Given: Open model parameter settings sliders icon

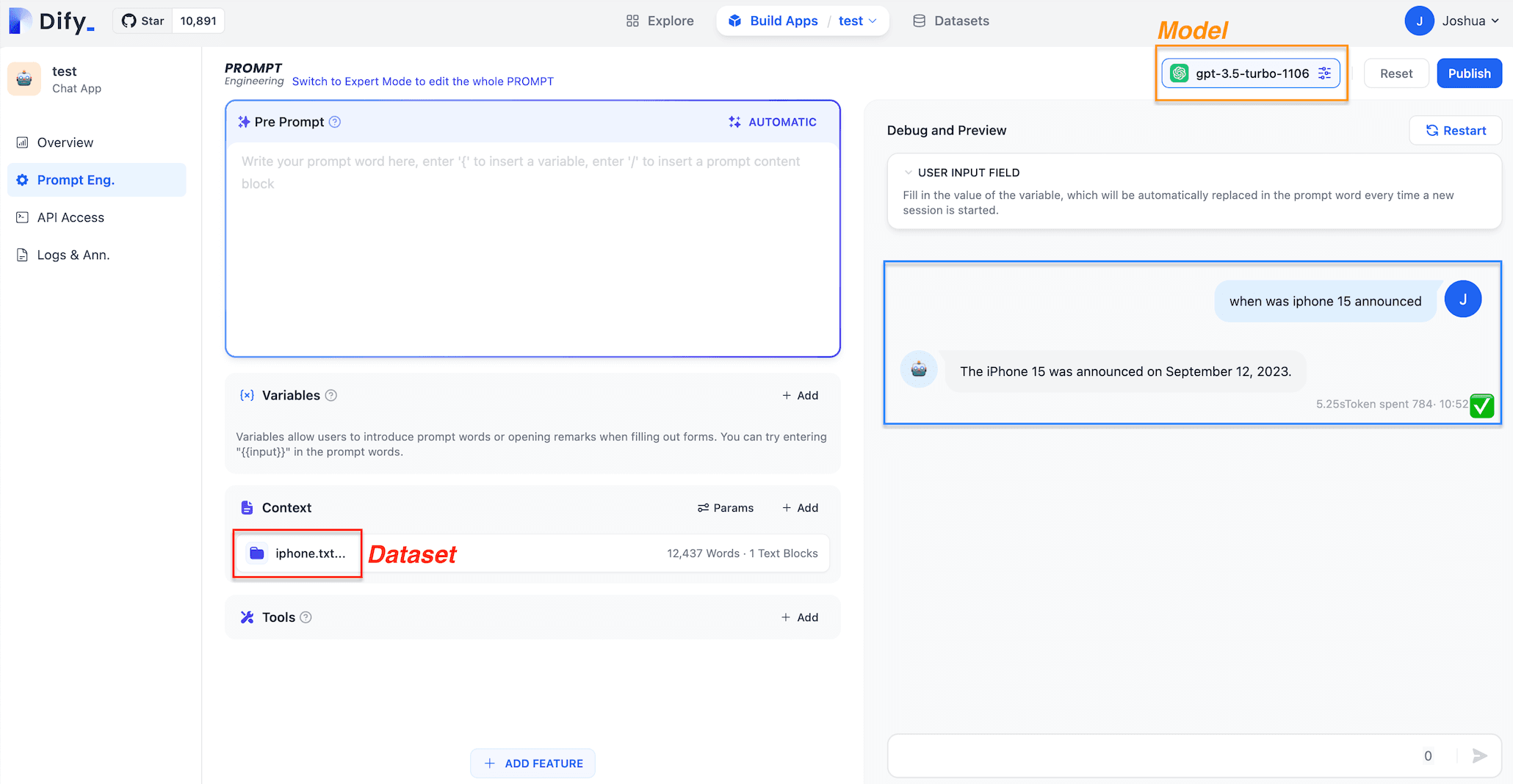Looking at the screenshot, I should click(x=1324, y=73).
